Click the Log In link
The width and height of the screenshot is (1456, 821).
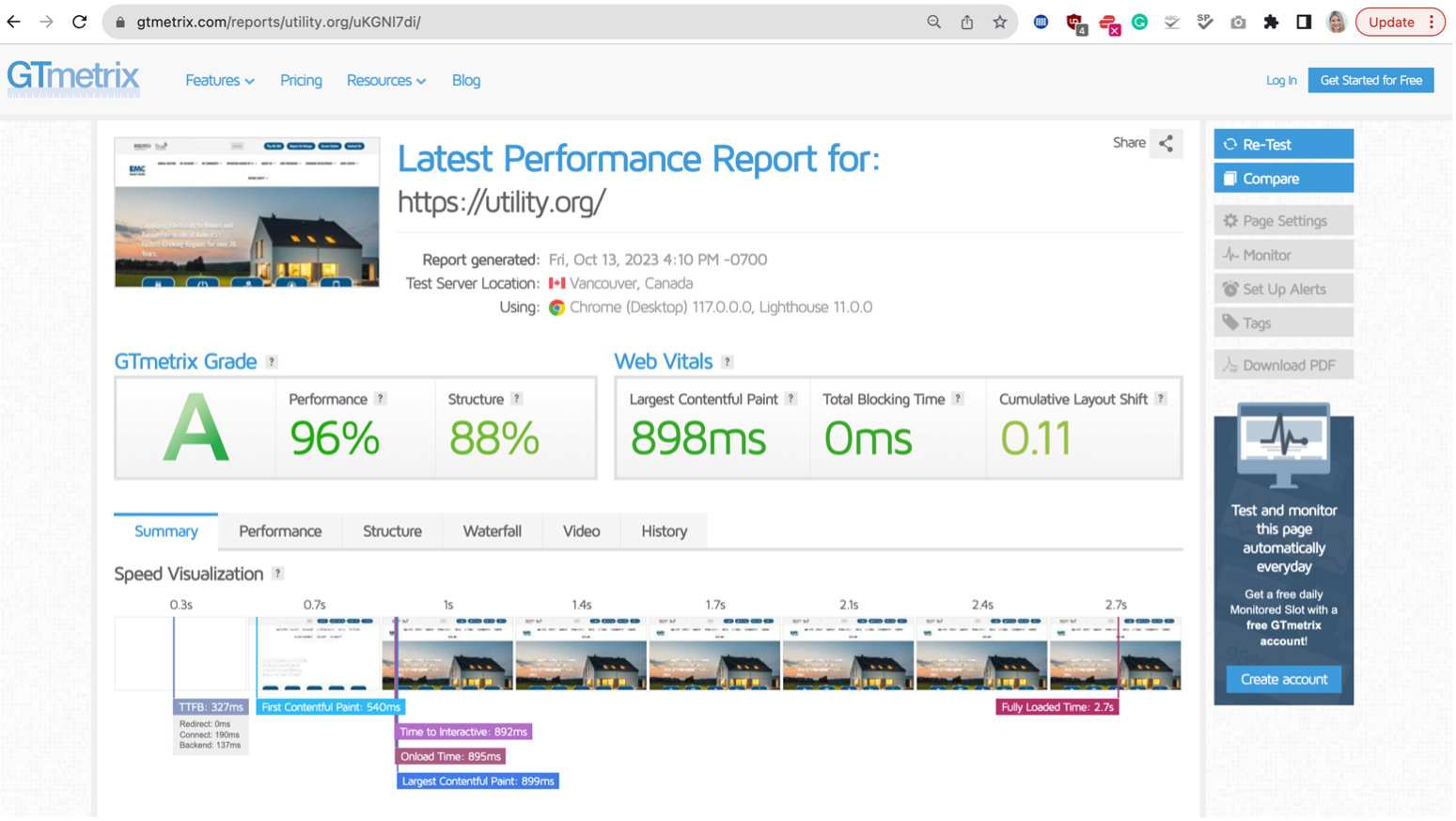(x=1280, y=81)
